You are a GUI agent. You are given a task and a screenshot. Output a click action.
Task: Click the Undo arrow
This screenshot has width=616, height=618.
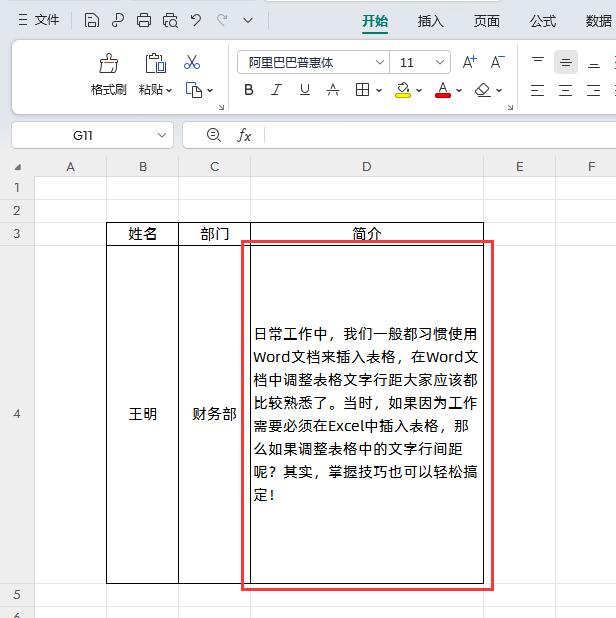pyautogui.click(x=196, y=20)
